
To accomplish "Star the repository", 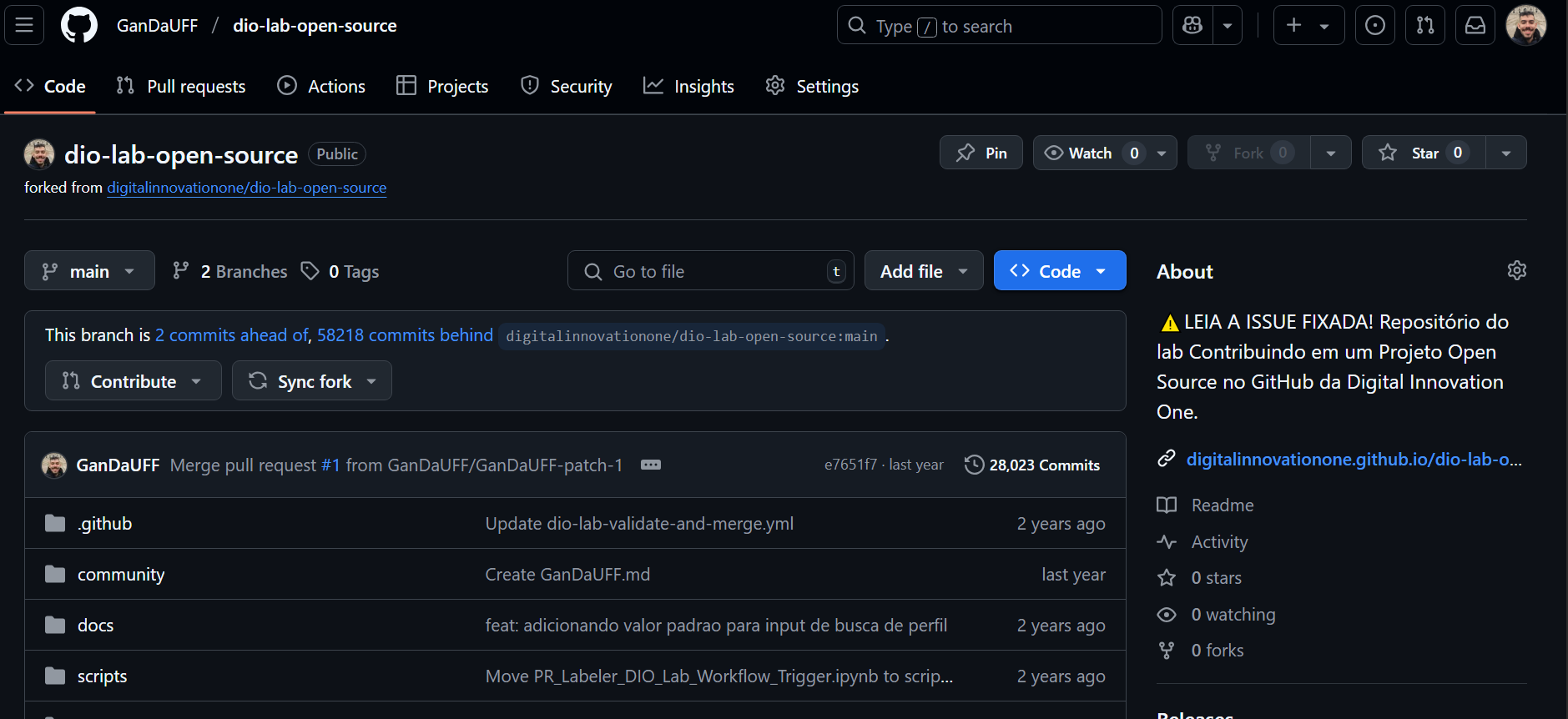I will 1424,153.
